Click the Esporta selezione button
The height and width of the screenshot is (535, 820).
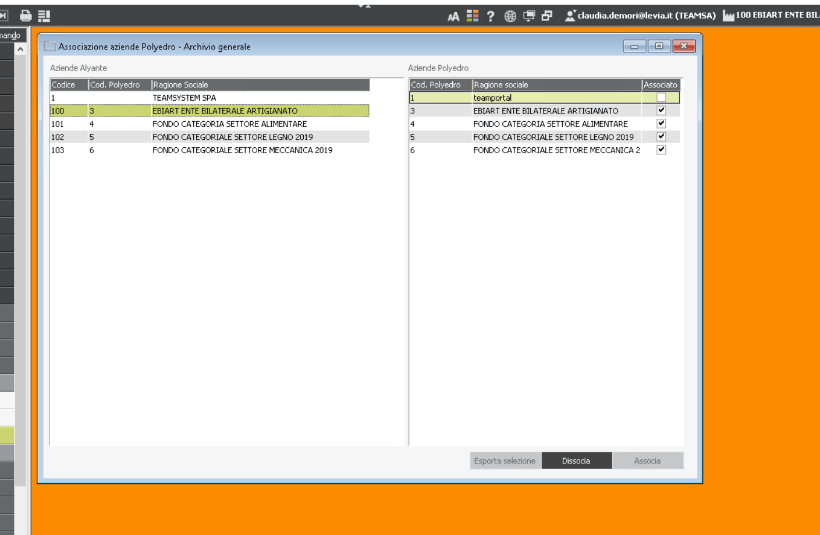tap(506, 461)
